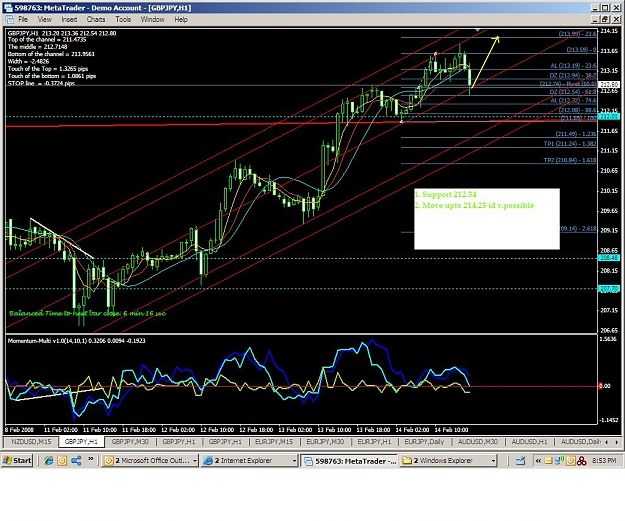Expand the Outlook taskbar group dropdown arrow
The height and width of the screenshot is (521, 625).
(x=195, y=461)
